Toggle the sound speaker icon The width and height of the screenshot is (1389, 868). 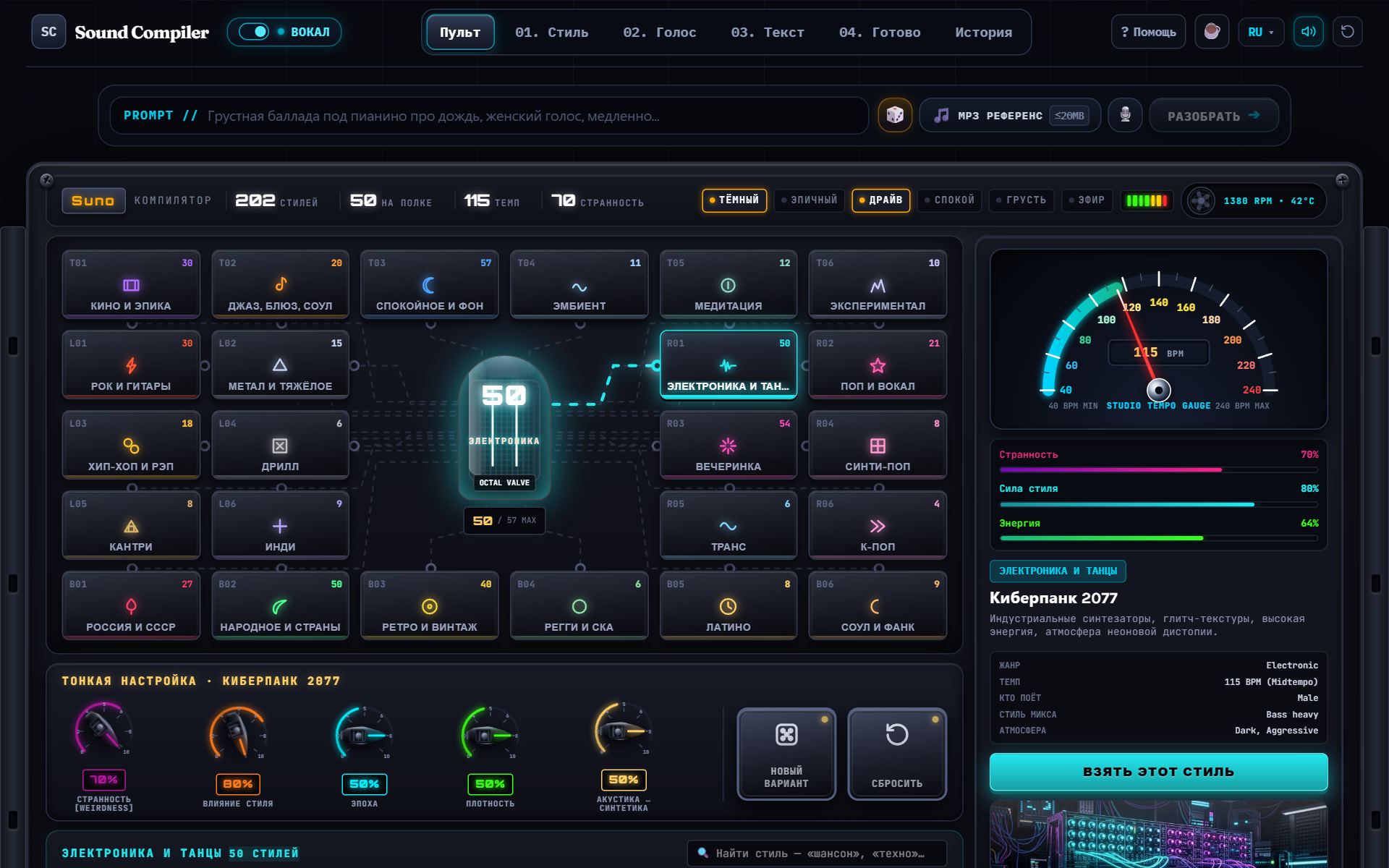point(1308,32)
